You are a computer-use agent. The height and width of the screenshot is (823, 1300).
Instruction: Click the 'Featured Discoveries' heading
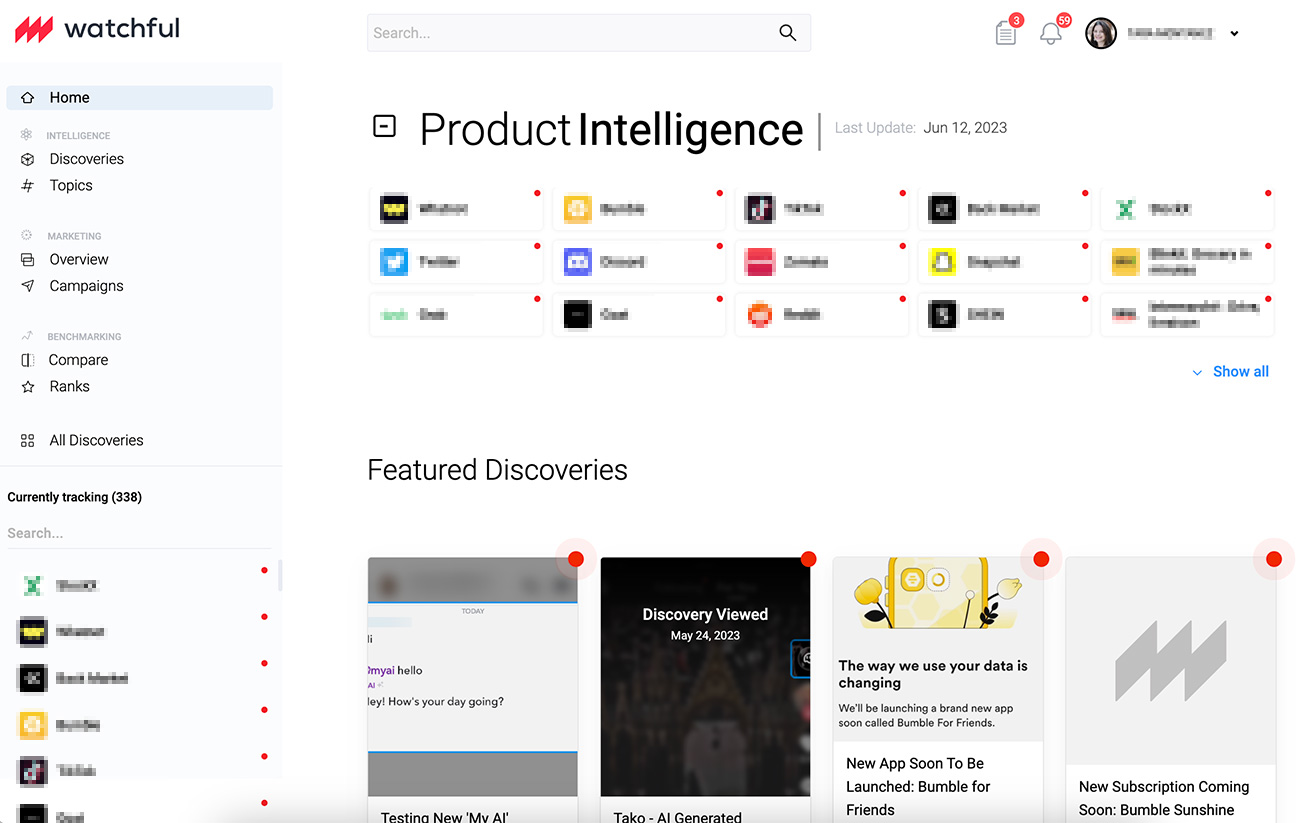coord(497,470)
